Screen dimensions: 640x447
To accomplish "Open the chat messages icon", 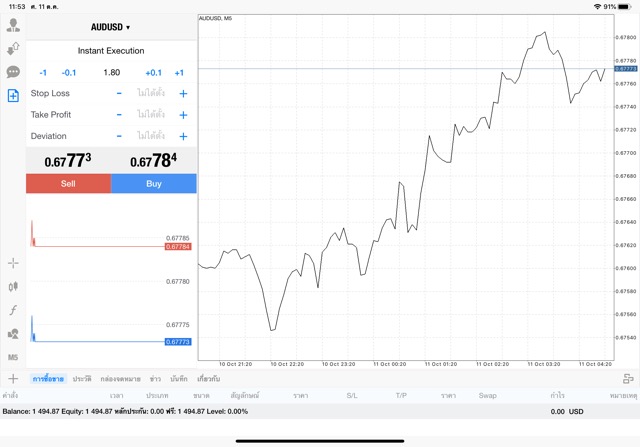I will click(x=13, y=72).
